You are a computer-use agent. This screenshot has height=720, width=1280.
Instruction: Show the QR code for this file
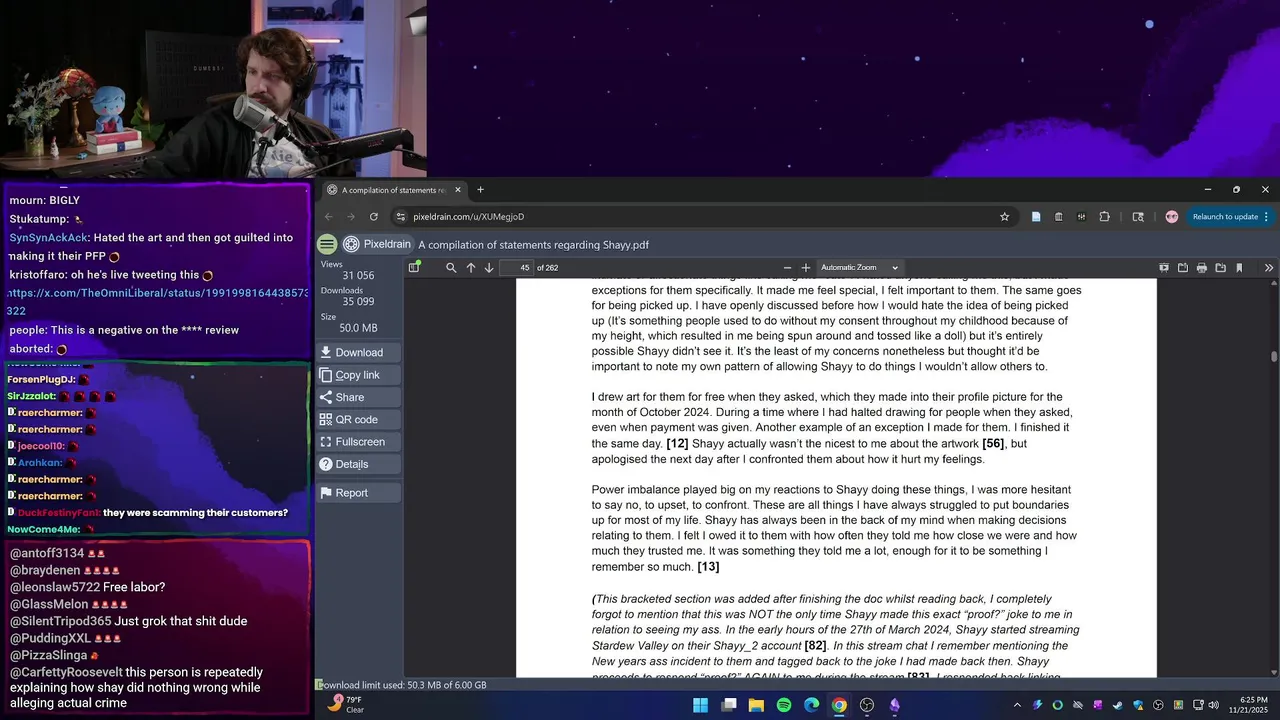pyautogui.click(x=358, y=419)
